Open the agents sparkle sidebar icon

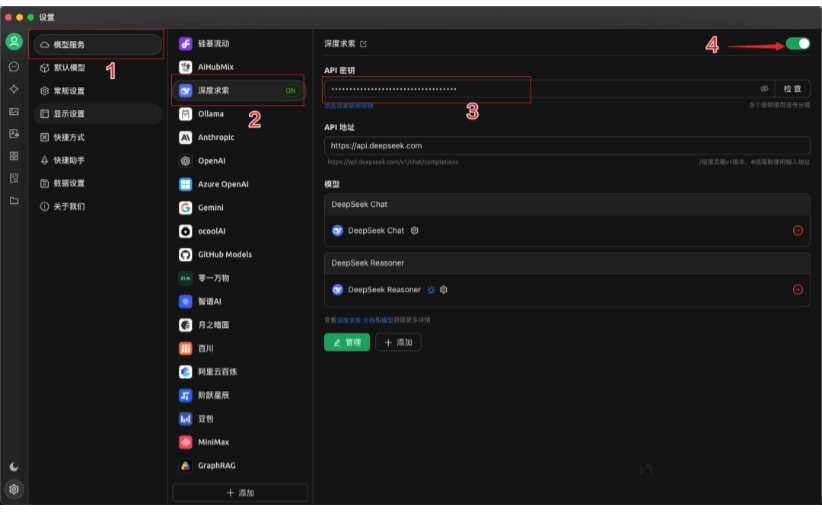(x=14, y=89)
